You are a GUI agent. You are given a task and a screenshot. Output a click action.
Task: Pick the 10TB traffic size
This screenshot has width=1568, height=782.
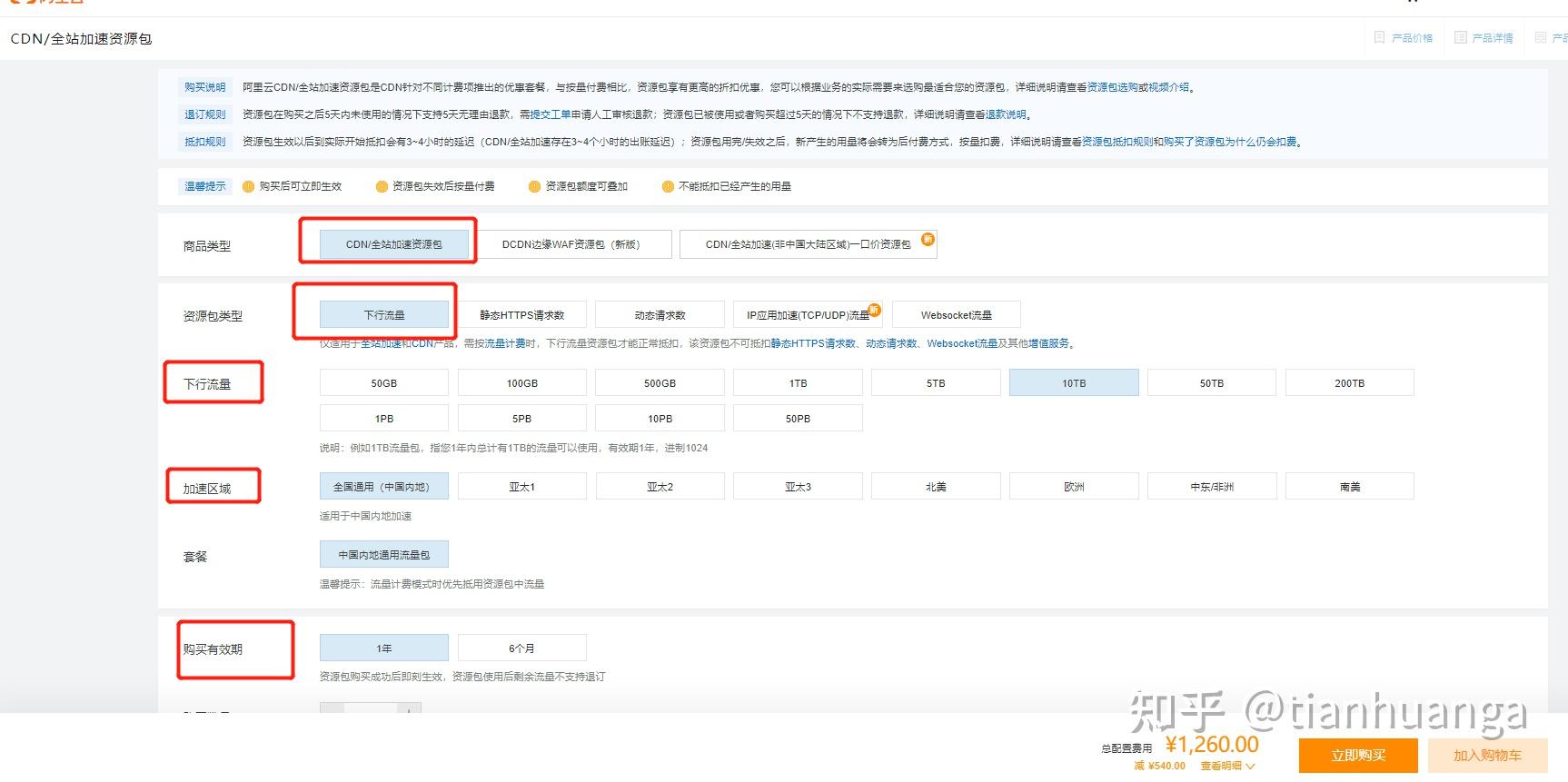coord(1074,383)
